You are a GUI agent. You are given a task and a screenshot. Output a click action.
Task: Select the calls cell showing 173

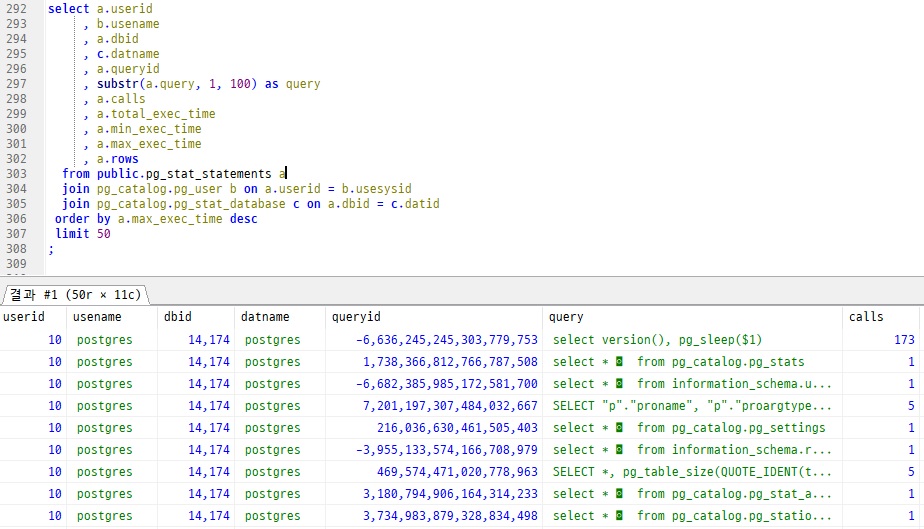coord(880,340)
